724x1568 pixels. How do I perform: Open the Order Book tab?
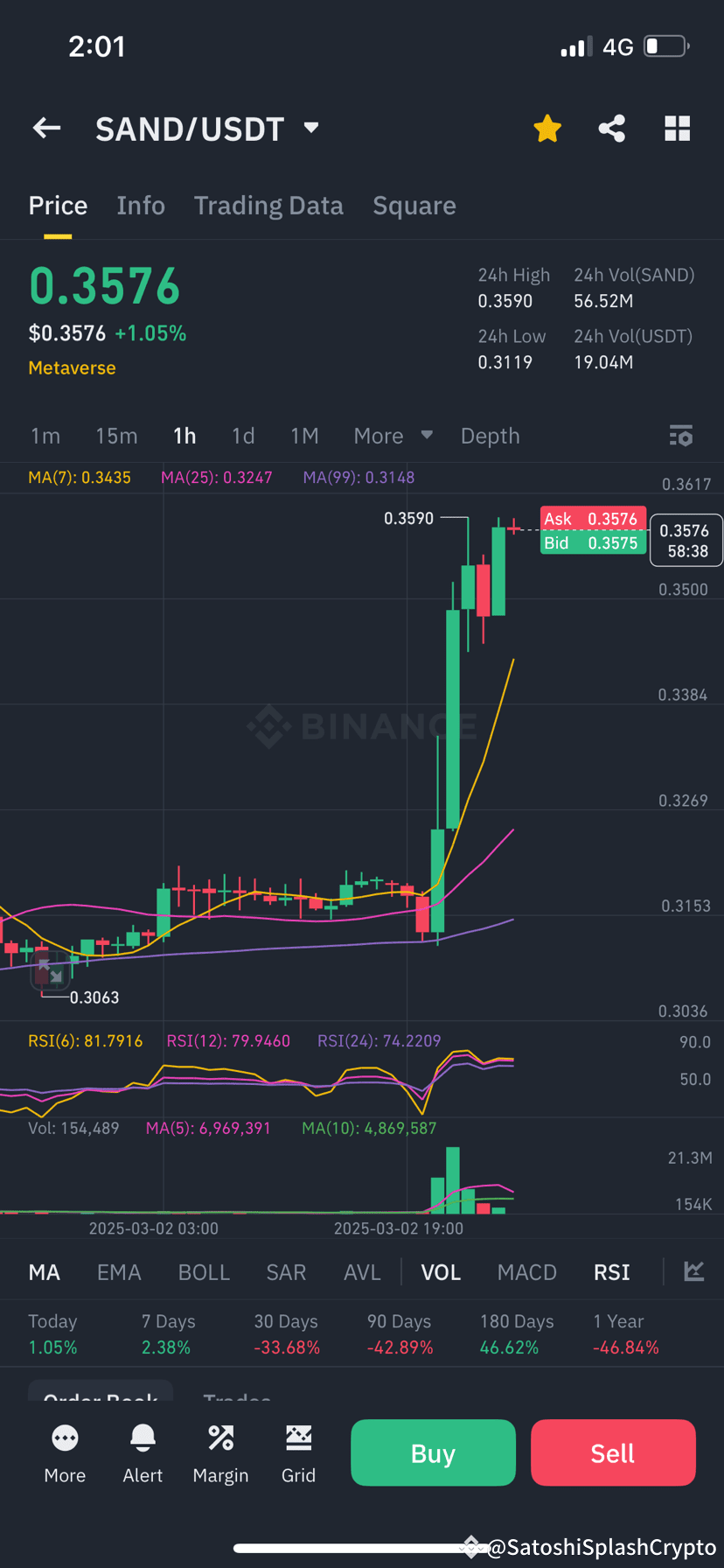coord(101,1391)
